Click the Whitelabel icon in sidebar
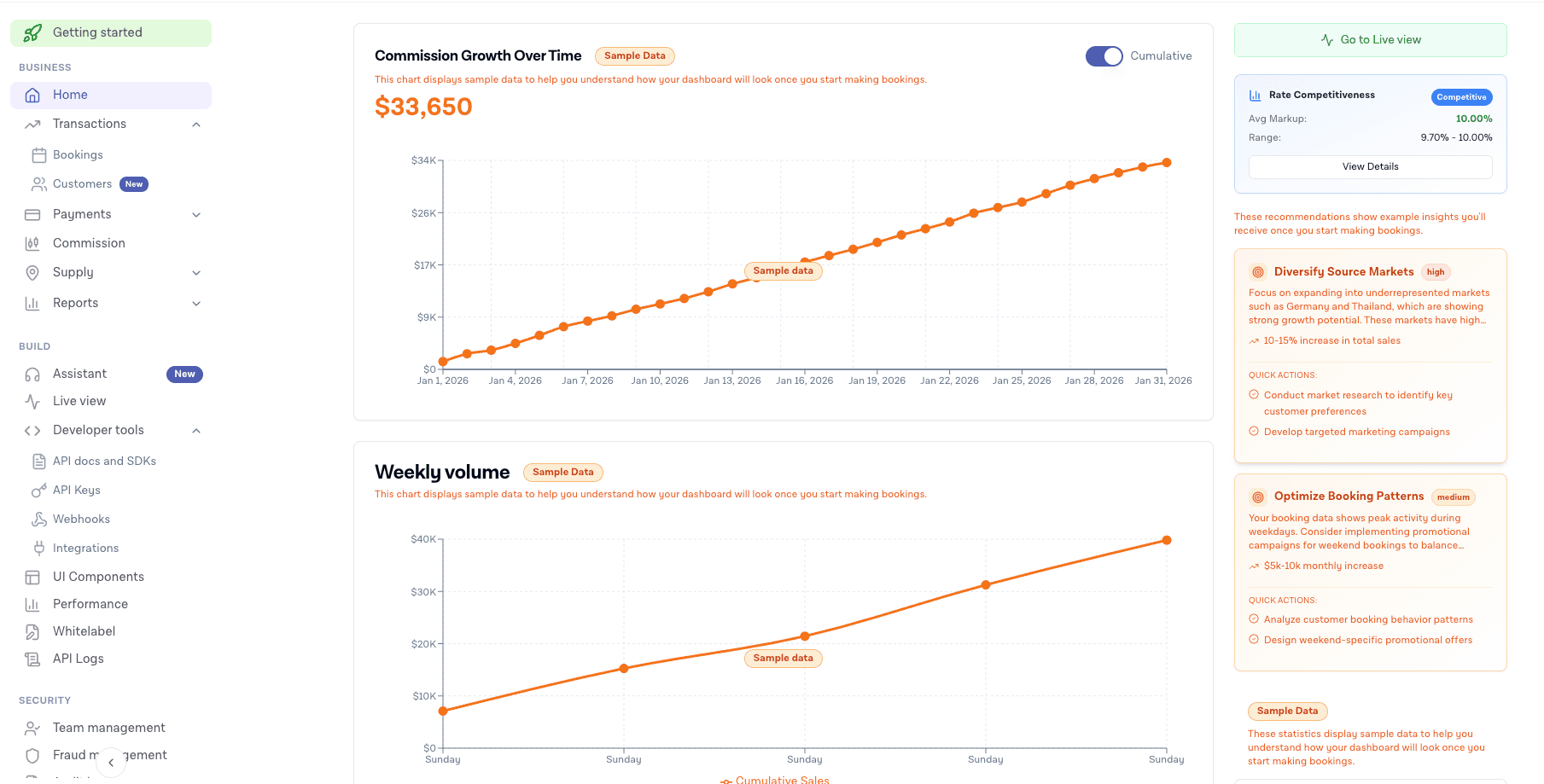1544x784 pixels. click(x=32, y=632)
